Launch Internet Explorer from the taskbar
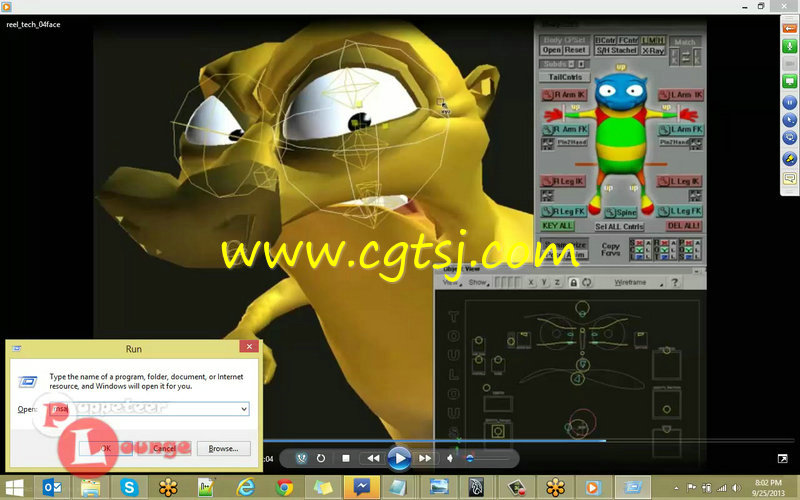The image size is (800, 500). (x=245, y=488)
